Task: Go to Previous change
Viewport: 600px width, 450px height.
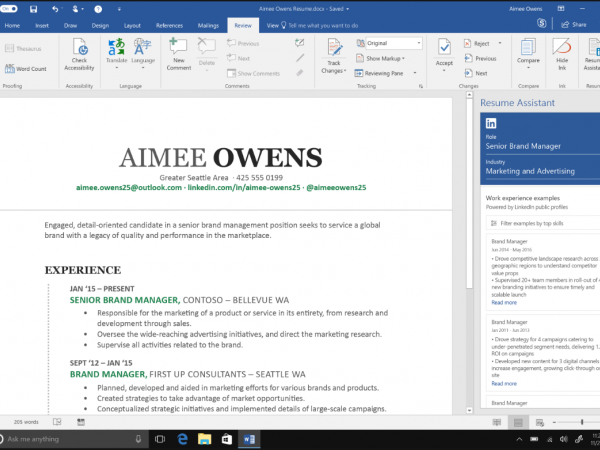Action: 480,58
